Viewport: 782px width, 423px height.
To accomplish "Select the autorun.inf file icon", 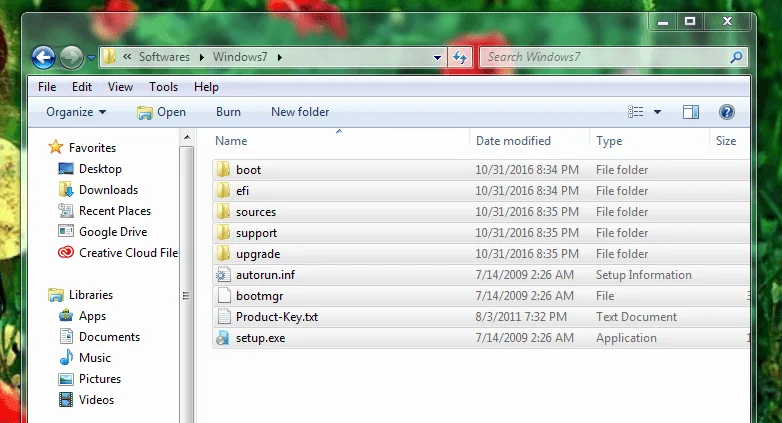I will coord(223,274).
